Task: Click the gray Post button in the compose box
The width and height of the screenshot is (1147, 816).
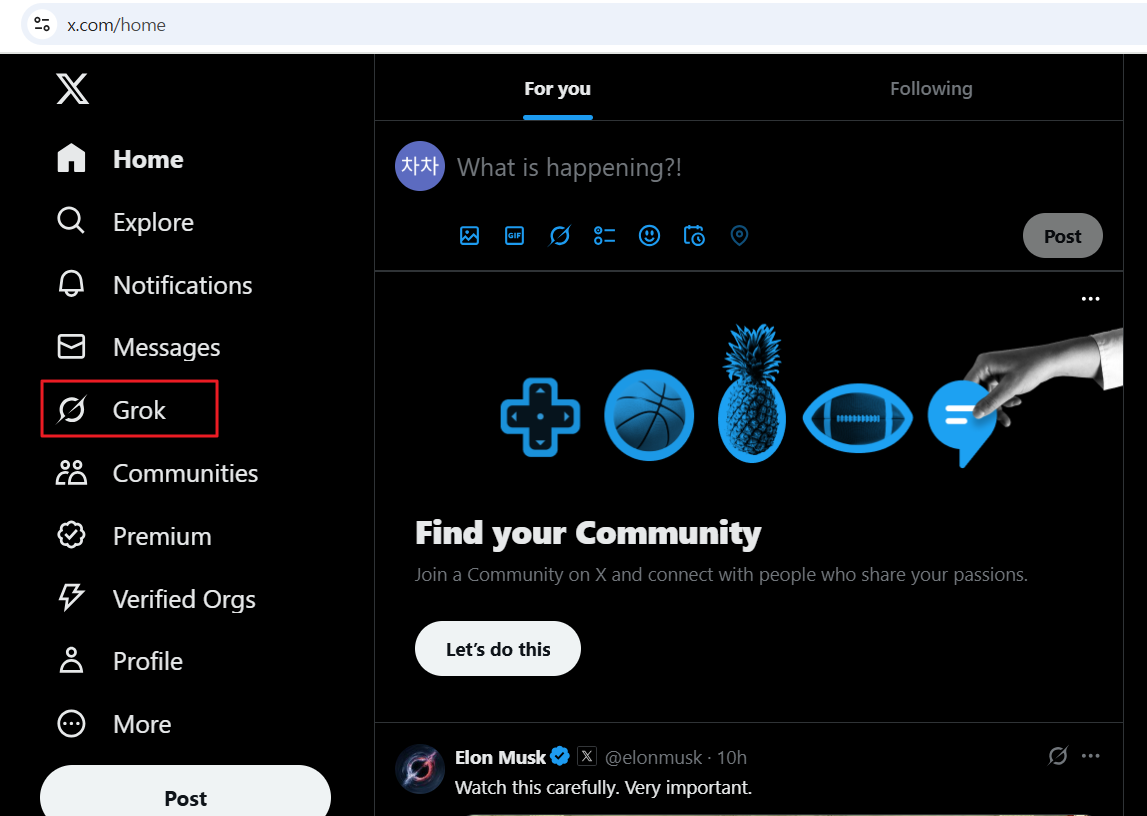Action: tap(1062, 235)
